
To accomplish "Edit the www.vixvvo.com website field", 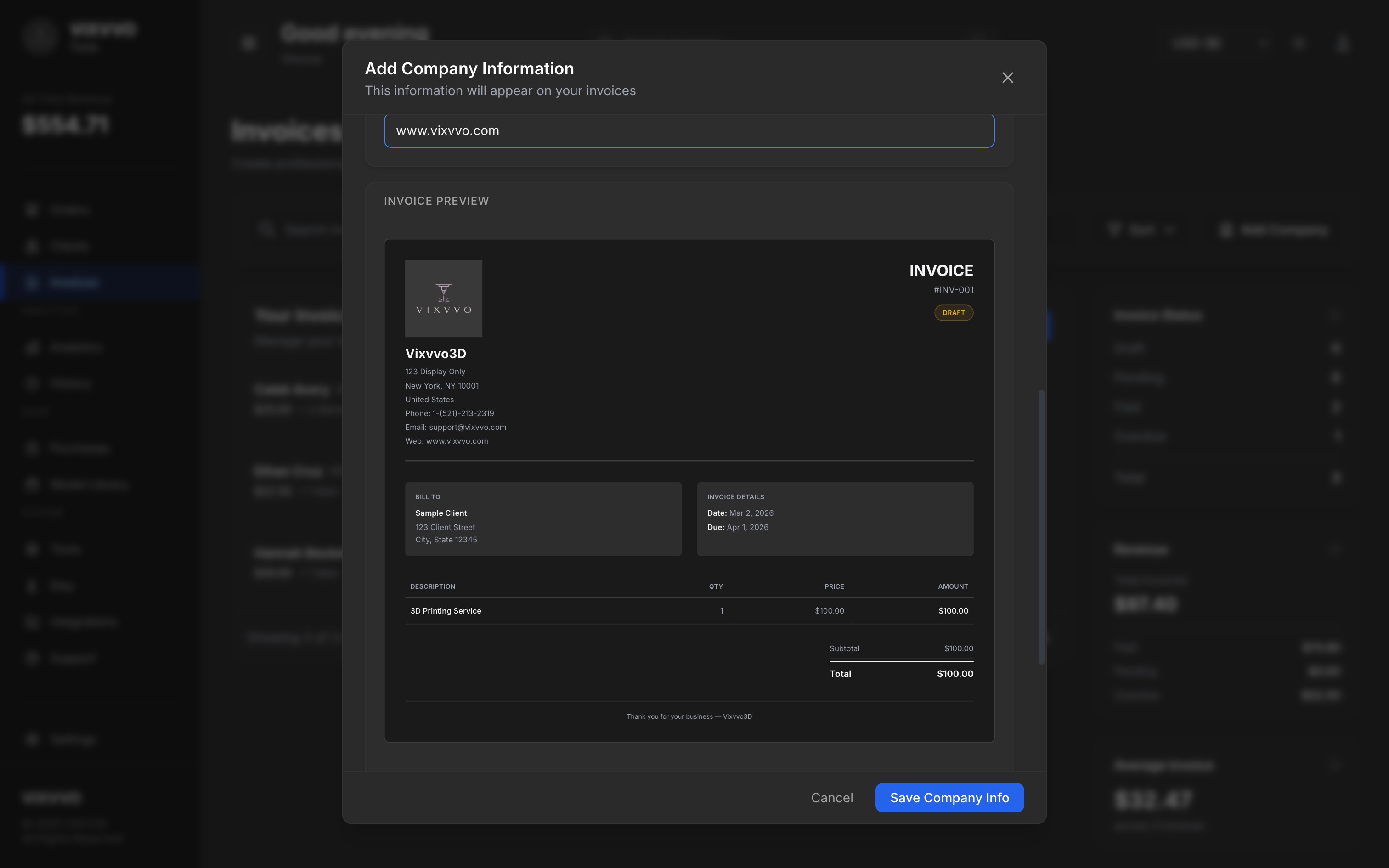I will [689, 130].
